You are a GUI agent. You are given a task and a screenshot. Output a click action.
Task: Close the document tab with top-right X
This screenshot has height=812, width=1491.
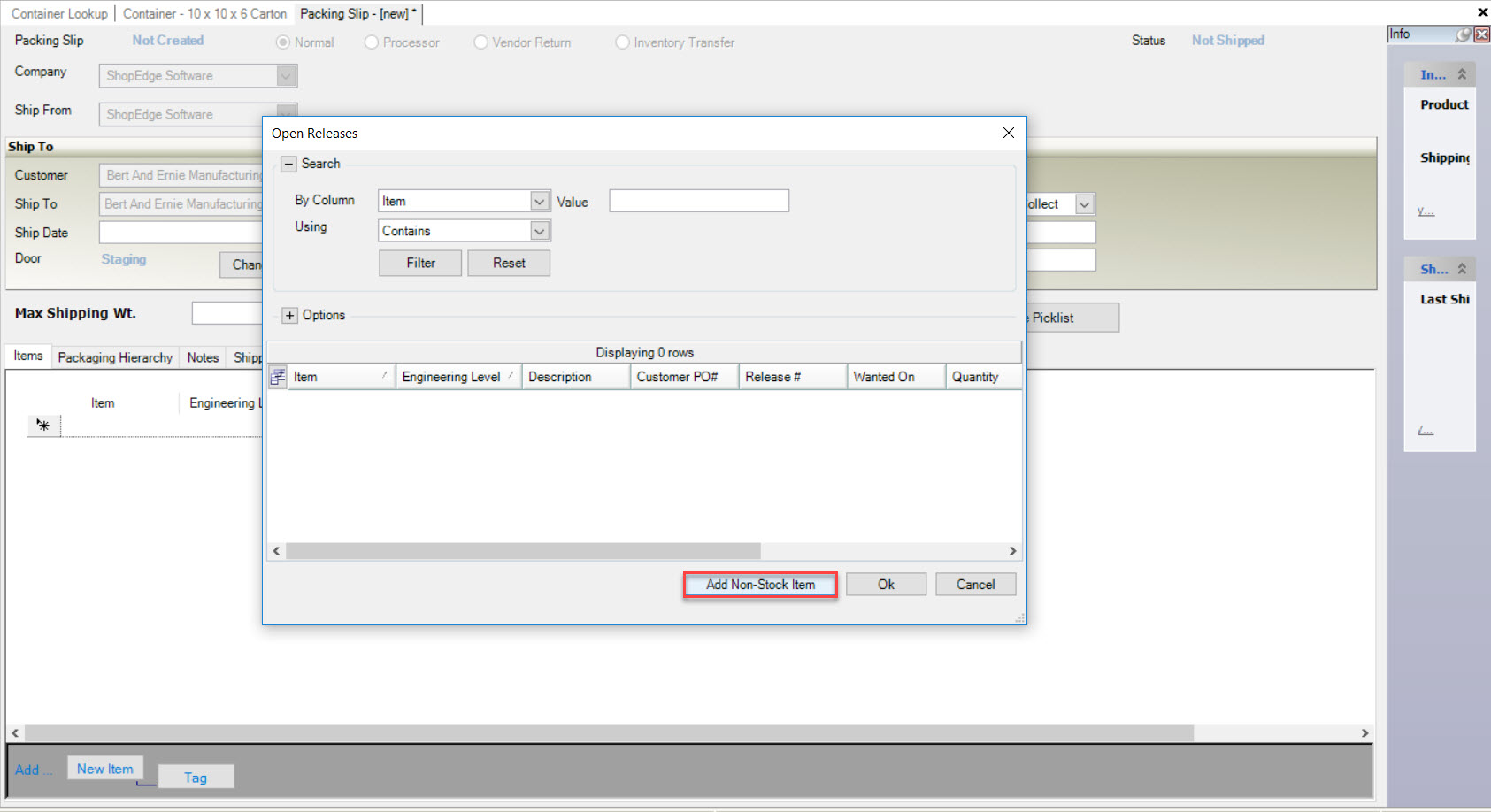pos(1482,12)
